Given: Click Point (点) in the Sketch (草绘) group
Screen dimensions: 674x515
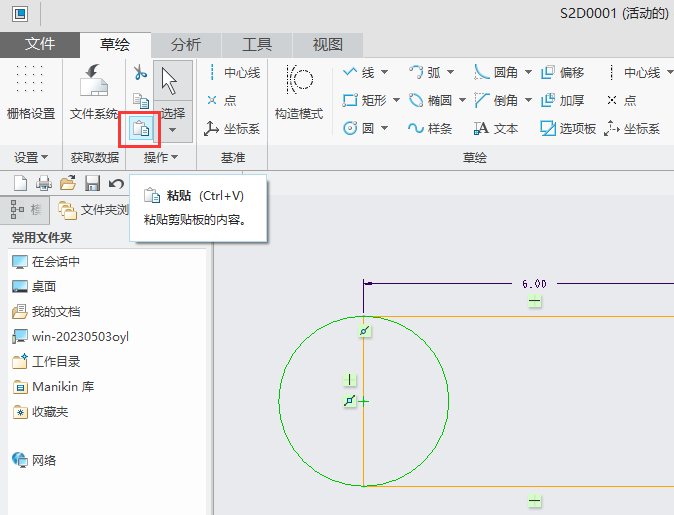Looking at the screenshot, I should coord(622,101).
